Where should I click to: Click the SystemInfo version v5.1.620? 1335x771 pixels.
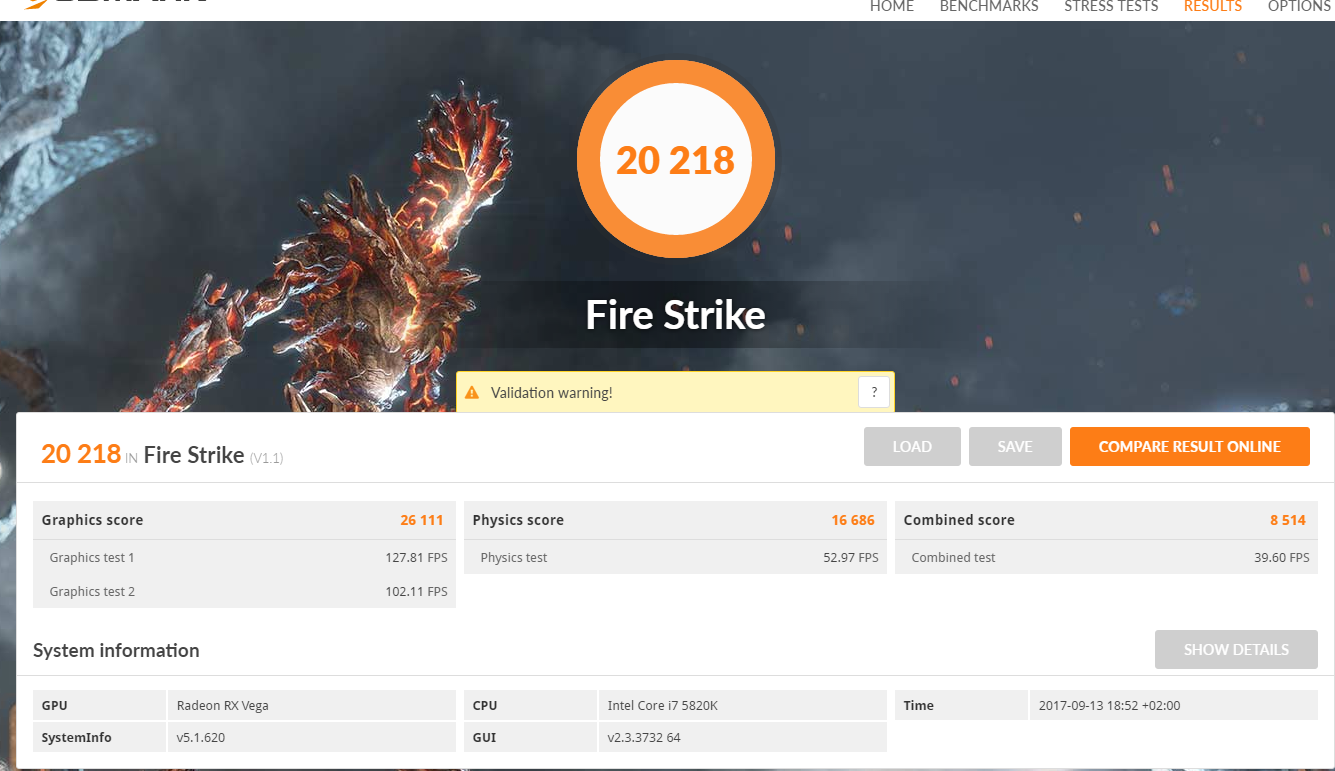200,738
